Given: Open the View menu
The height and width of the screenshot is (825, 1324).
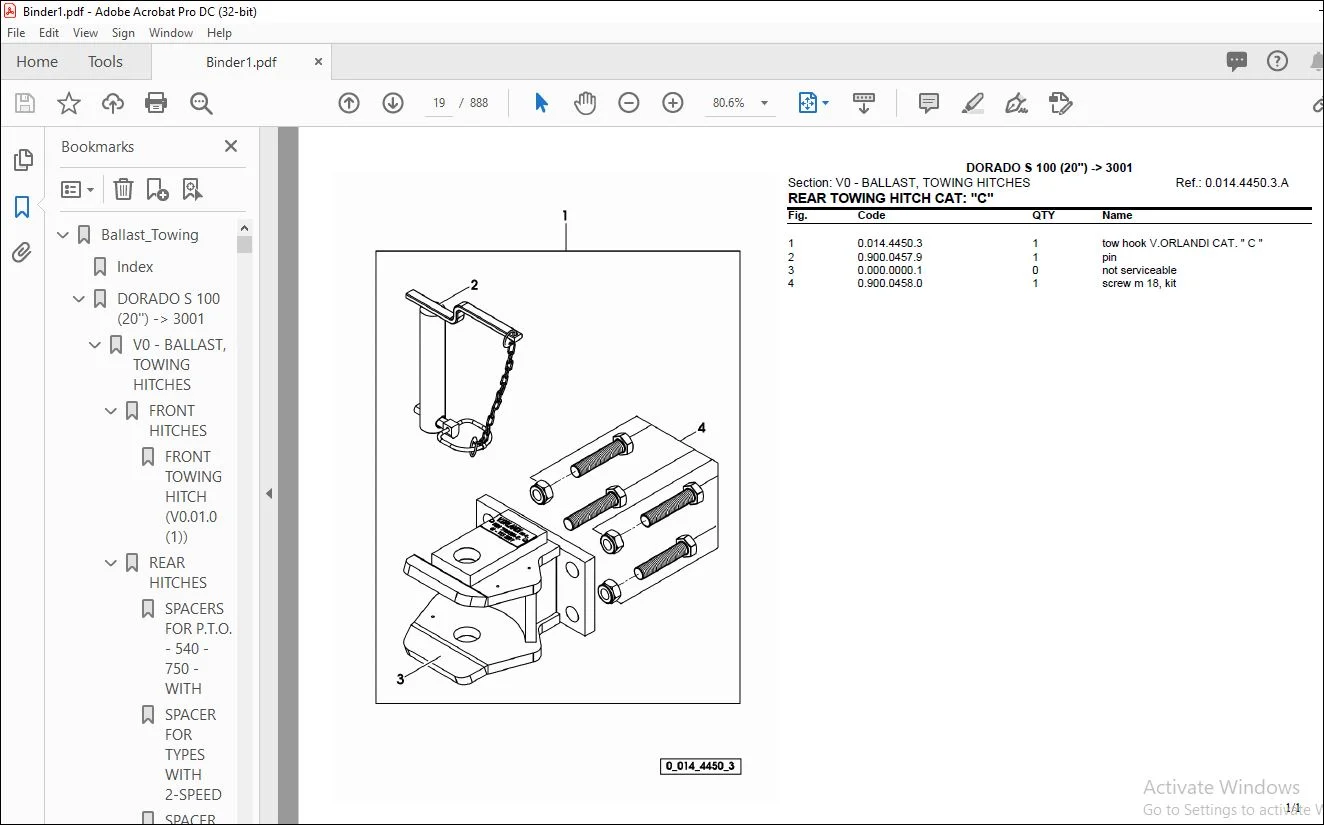Looking at the screenshot, I should point(85,33).
